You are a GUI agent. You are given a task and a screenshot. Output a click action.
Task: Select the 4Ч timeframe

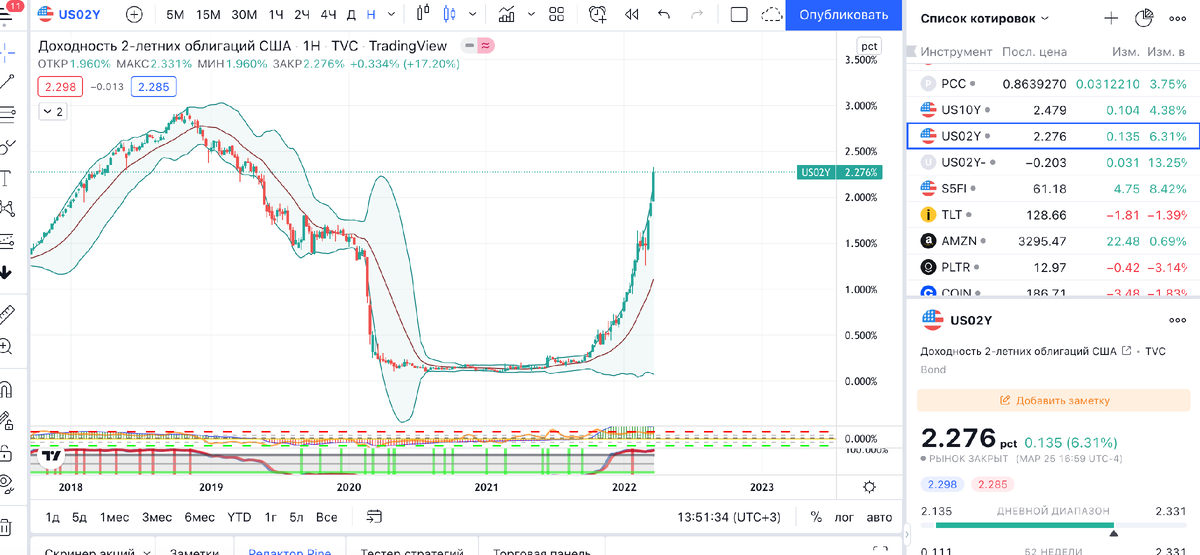tap(328, 15)
